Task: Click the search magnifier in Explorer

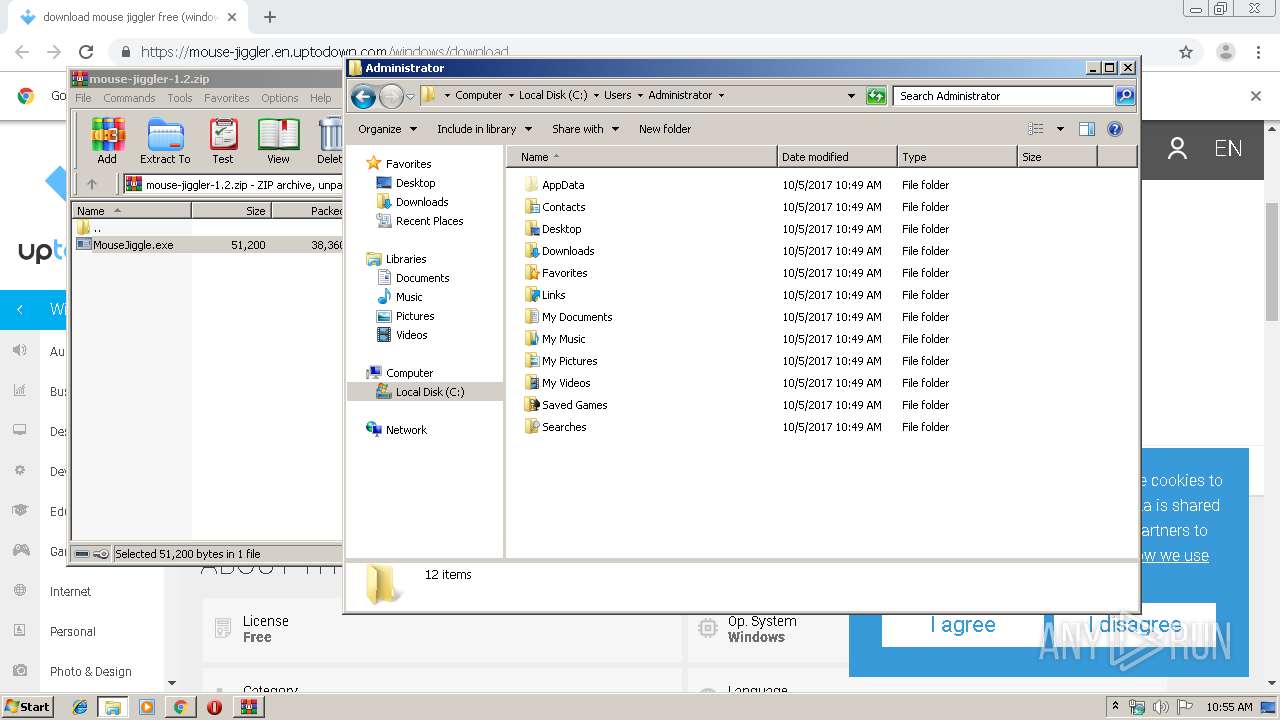Action: coord(1125,96)
